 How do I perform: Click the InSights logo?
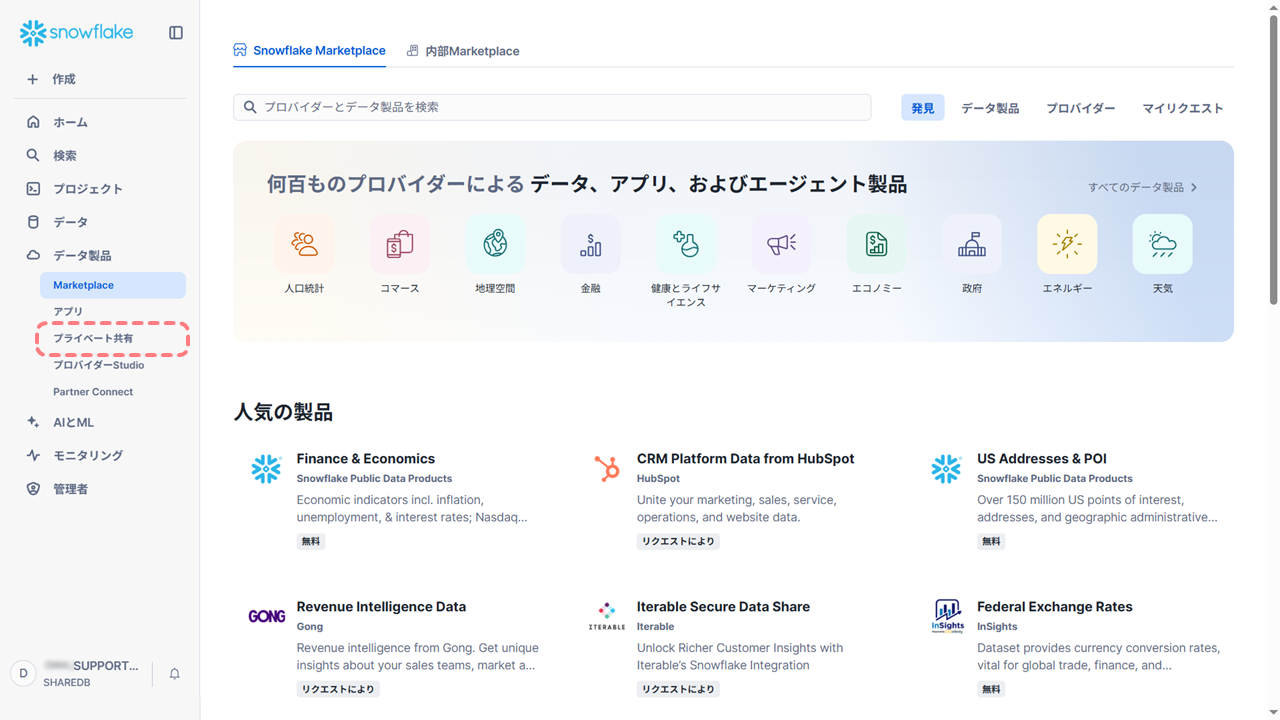coord(947,616)
